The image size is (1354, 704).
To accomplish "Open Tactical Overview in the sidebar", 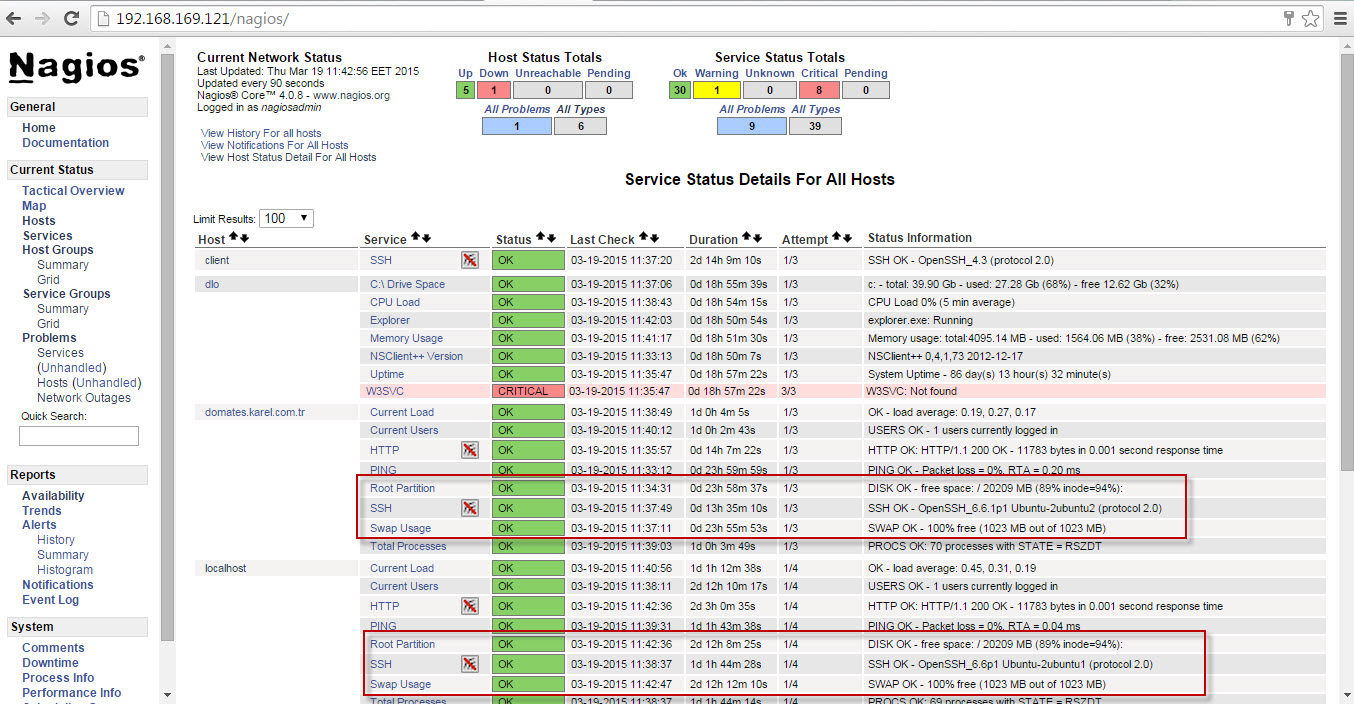I will coord(73,191).
